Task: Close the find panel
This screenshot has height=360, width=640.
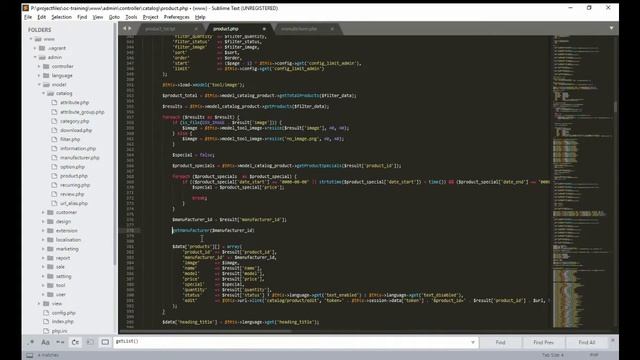Action: [x=612, y=340]
